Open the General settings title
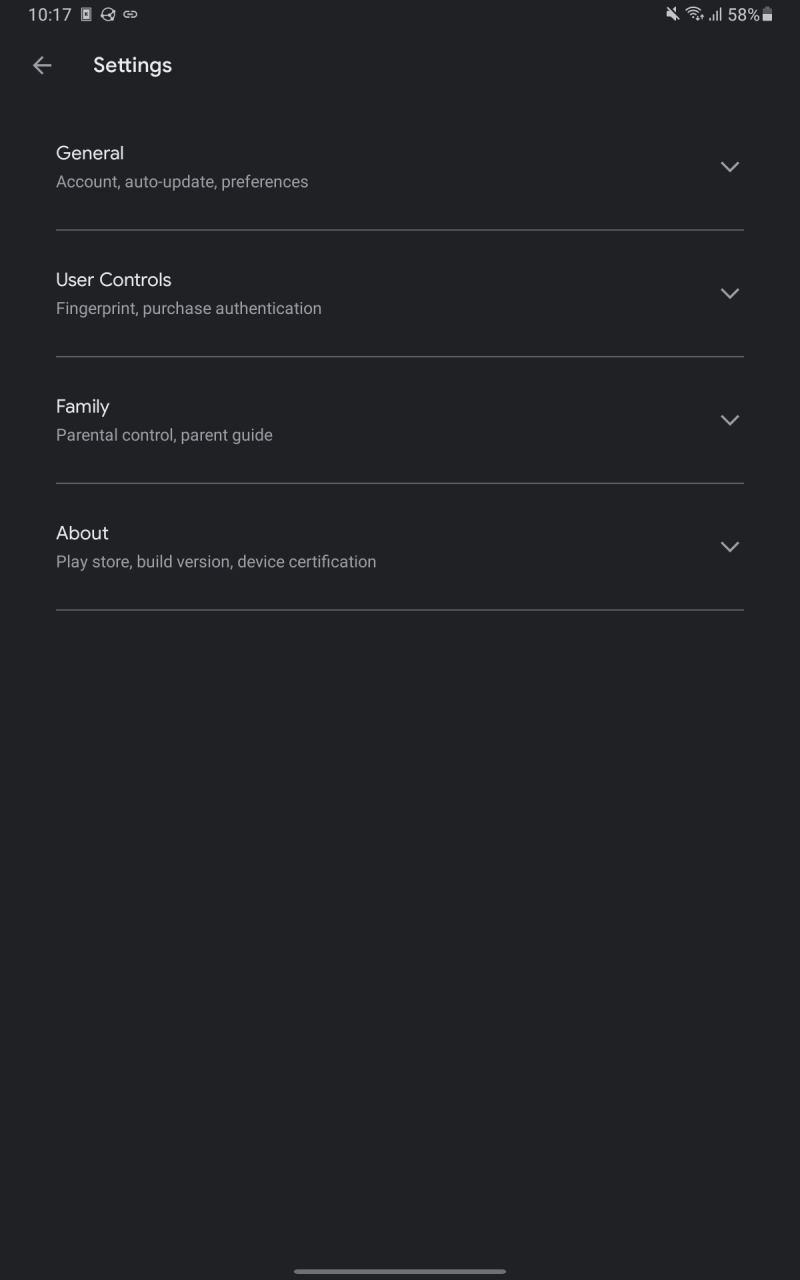Image resolution: width=800 pixels, height=1280 pixels. coord(90,153)
